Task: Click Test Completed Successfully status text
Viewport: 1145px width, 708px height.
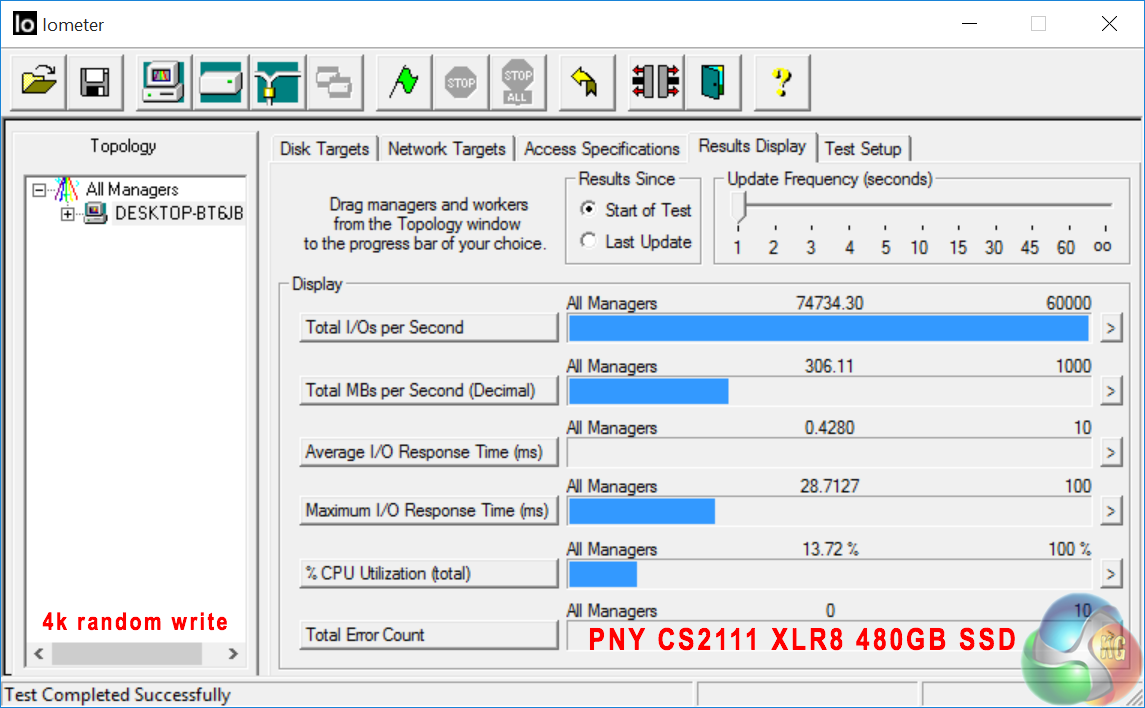Action: pos(117,695)
